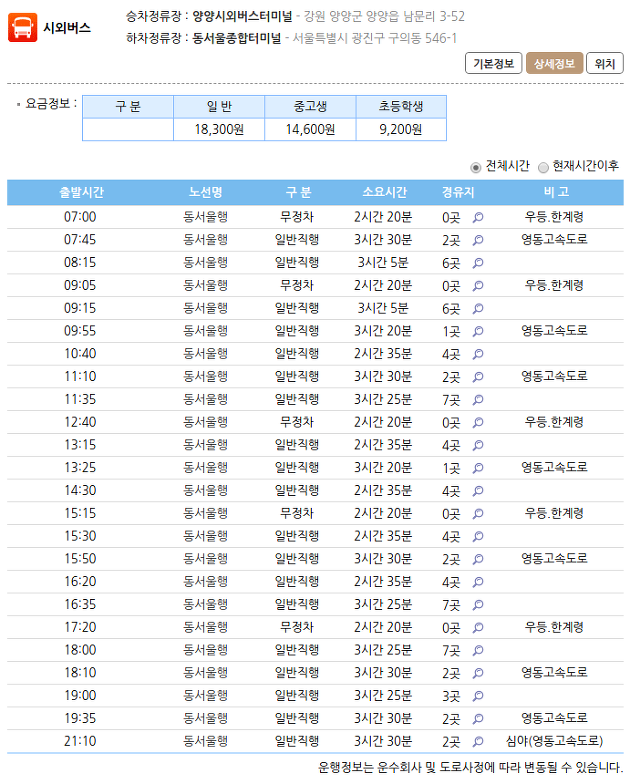This screenshot has height=784, width=630.
Task: Click the 경유지 column header
Action: click(458, 192)
